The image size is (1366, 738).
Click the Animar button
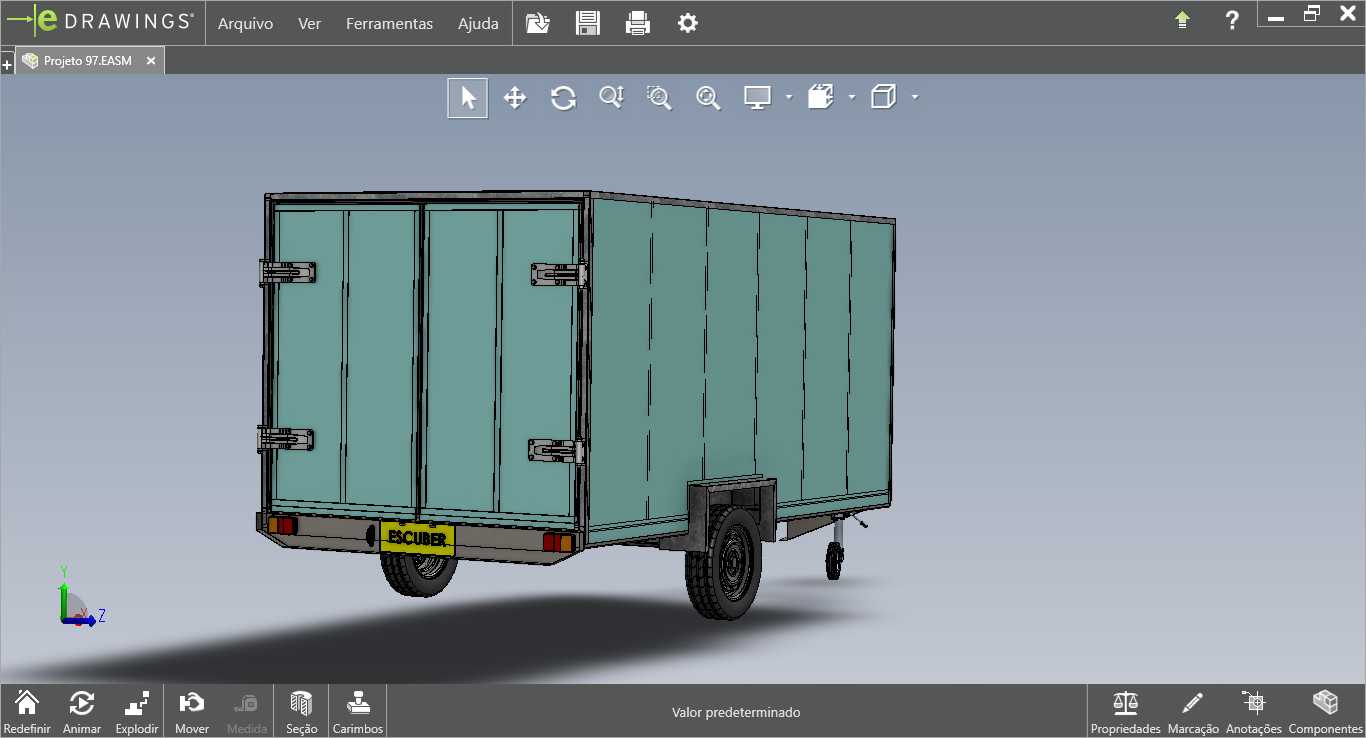(x=82, y=711)
